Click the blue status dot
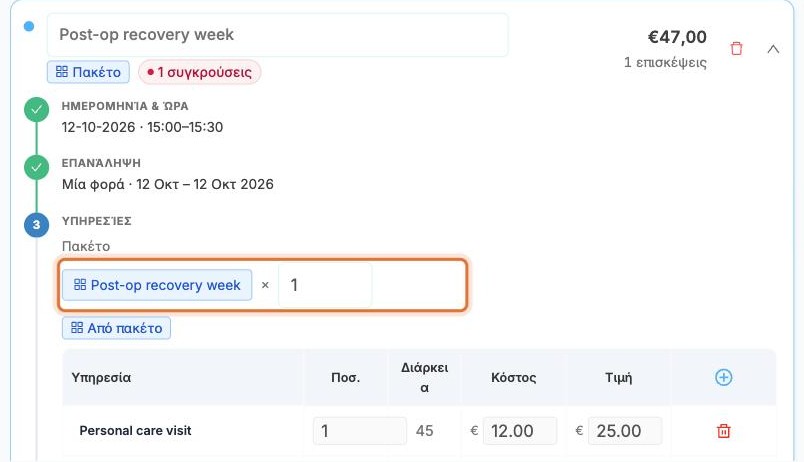Screen dimensions: 804x462 (x=29, y=26)
